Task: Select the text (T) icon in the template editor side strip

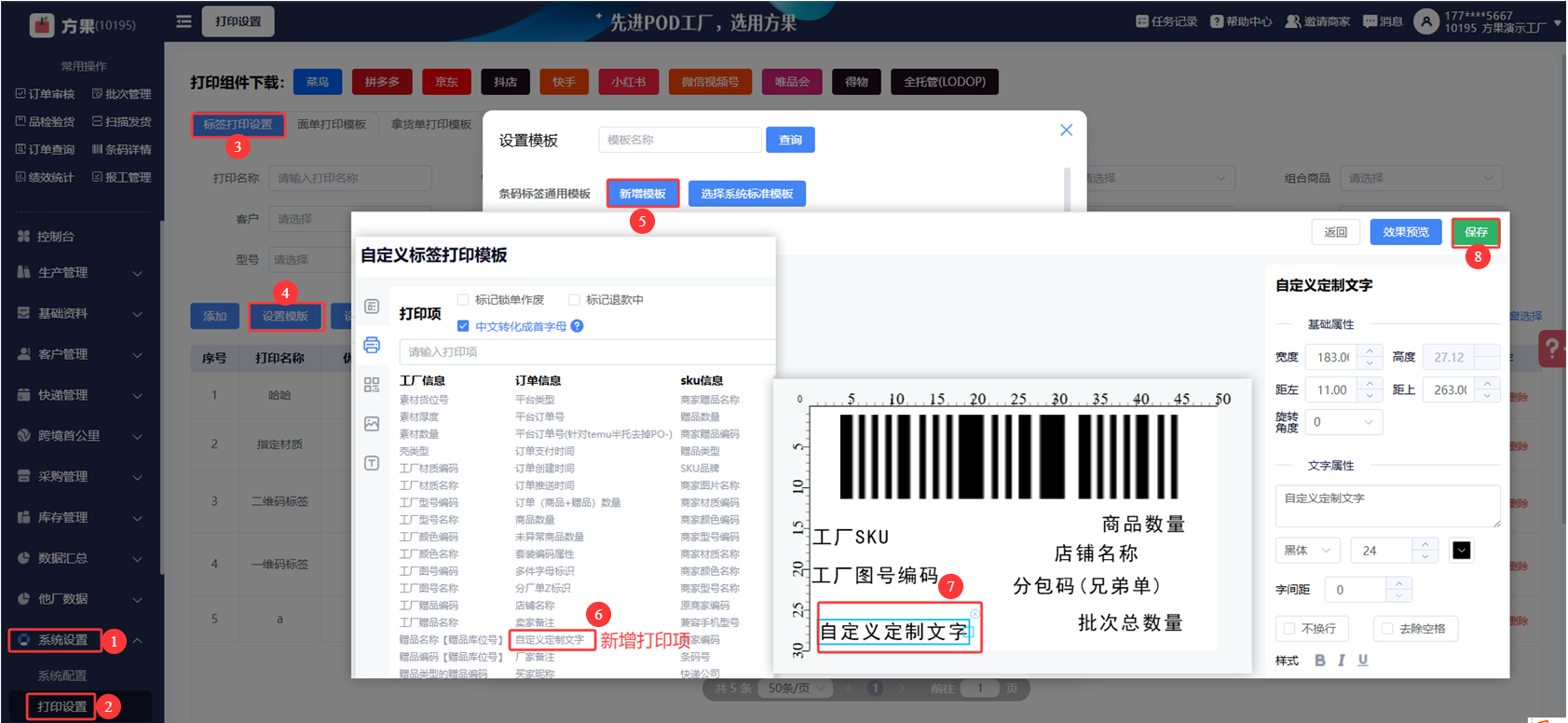Action: [372, 463]
